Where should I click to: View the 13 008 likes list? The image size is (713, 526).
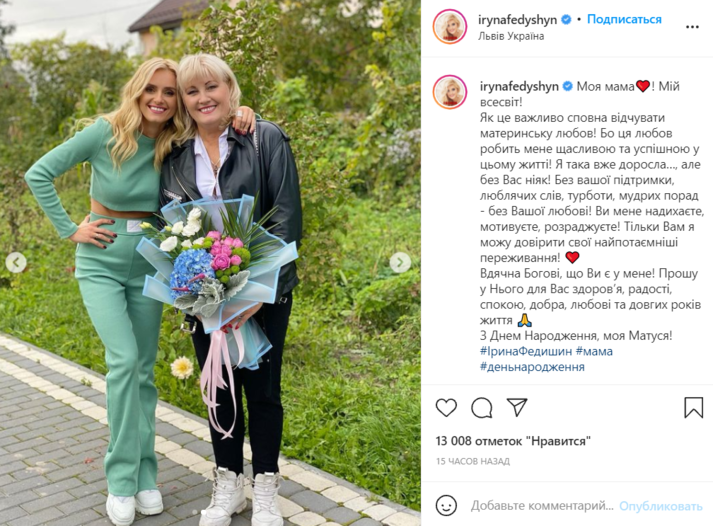point(513,441)
